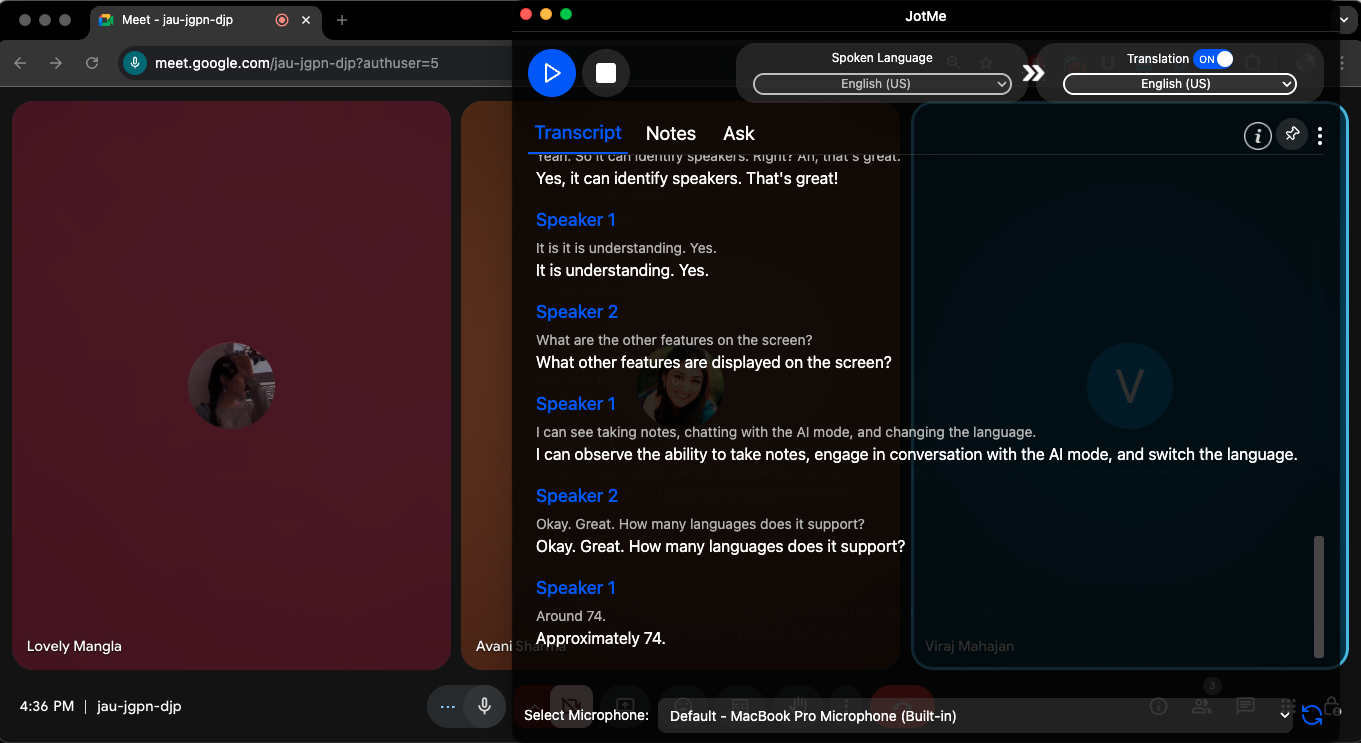Click the 'Select Microphone:' label
The image size is (1361, 743).
tap(586, 715)
